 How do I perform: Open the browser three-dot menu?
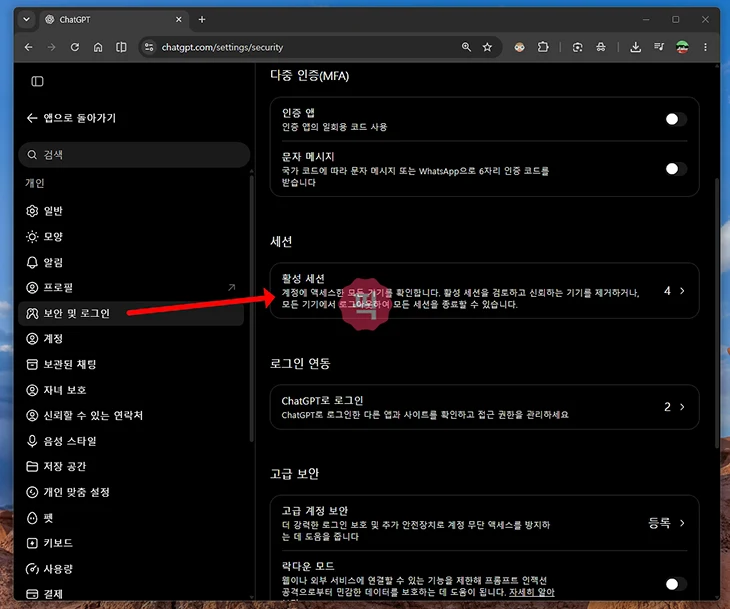[705, 47]
